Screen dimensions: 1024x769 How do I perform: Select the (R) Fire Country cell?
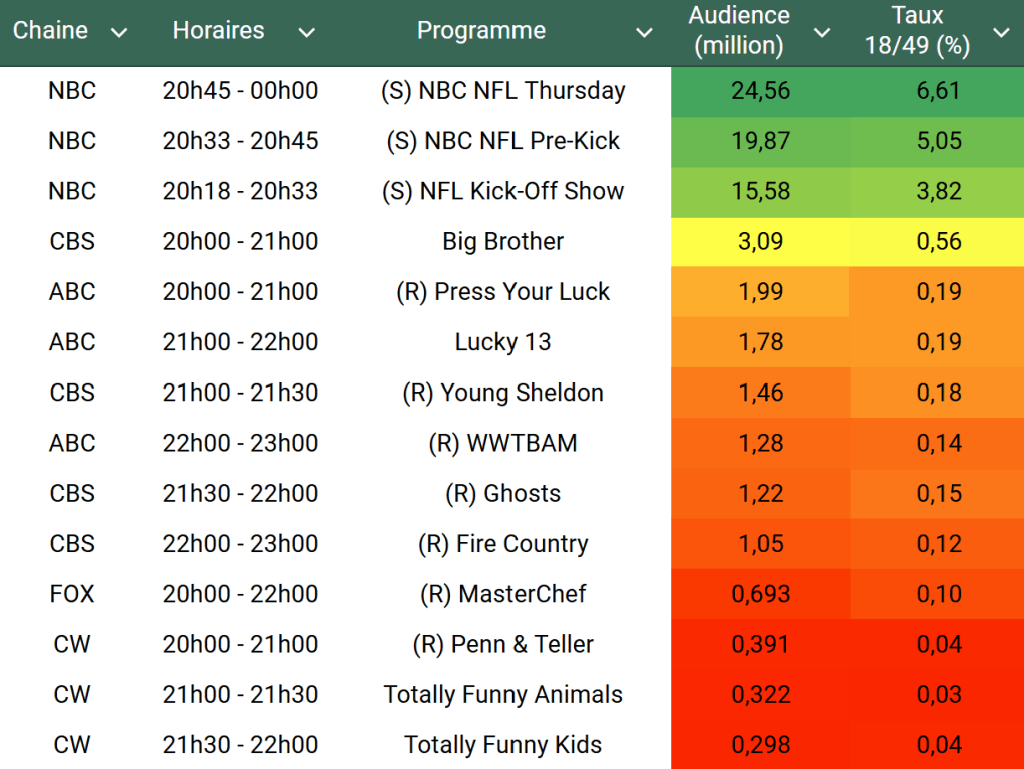[x=503, y=544]
